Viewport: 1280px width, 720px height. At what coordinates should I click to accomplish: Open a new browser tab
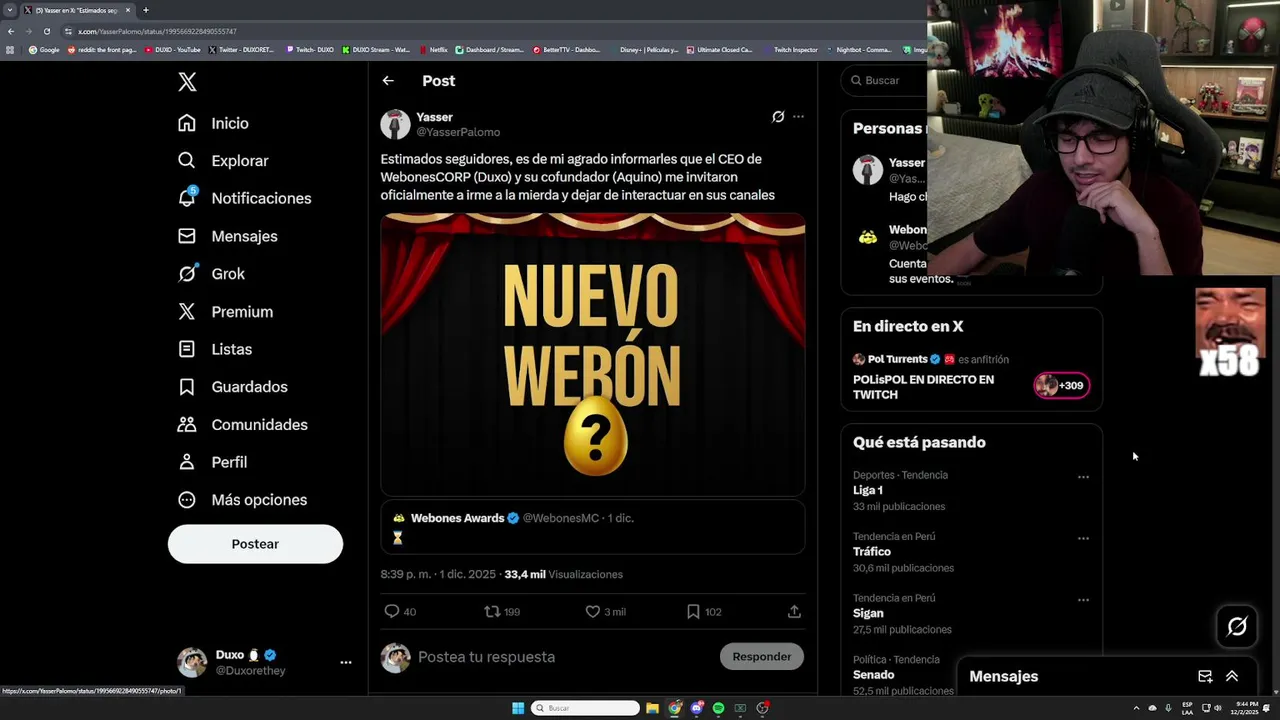146,10
